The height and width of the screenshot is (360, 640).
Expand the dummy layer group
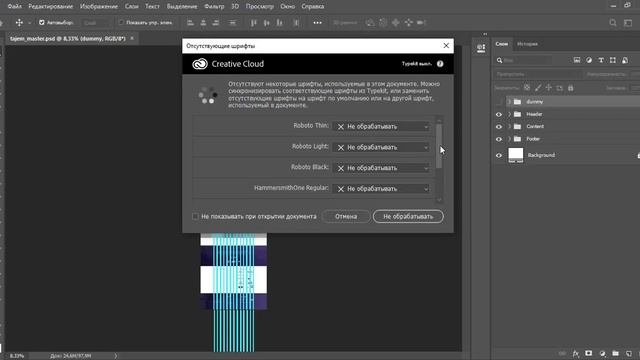(509, 102)
